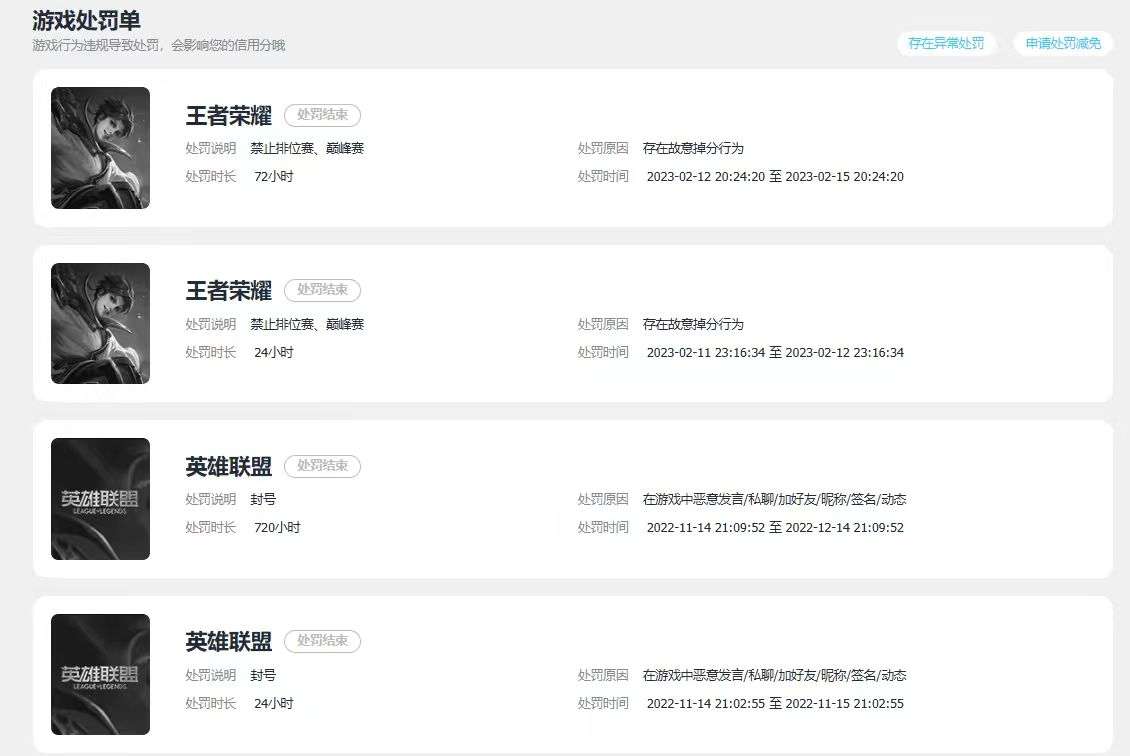This screenshot has width=1130, height=756.
Task: Open the 王者荣耀 thumbnail on the 72小时 card
Action: point(100,148)
